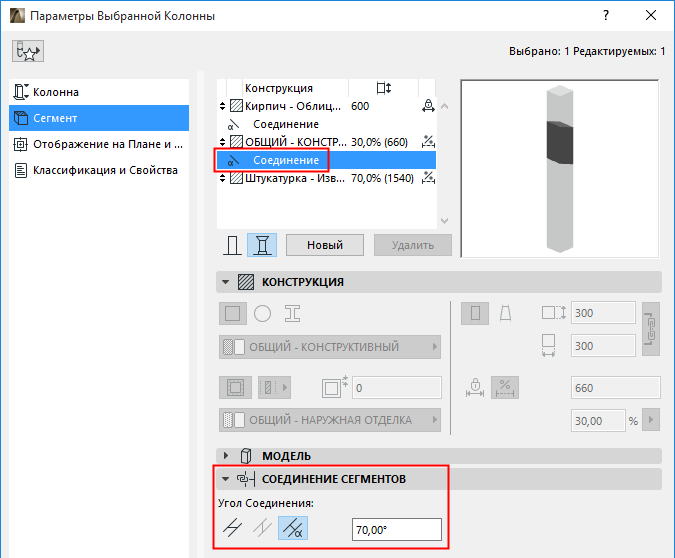Click proportional height icon in Штукатурка row
The height and width of the screenshot is (558, 675).
point(428,177)
